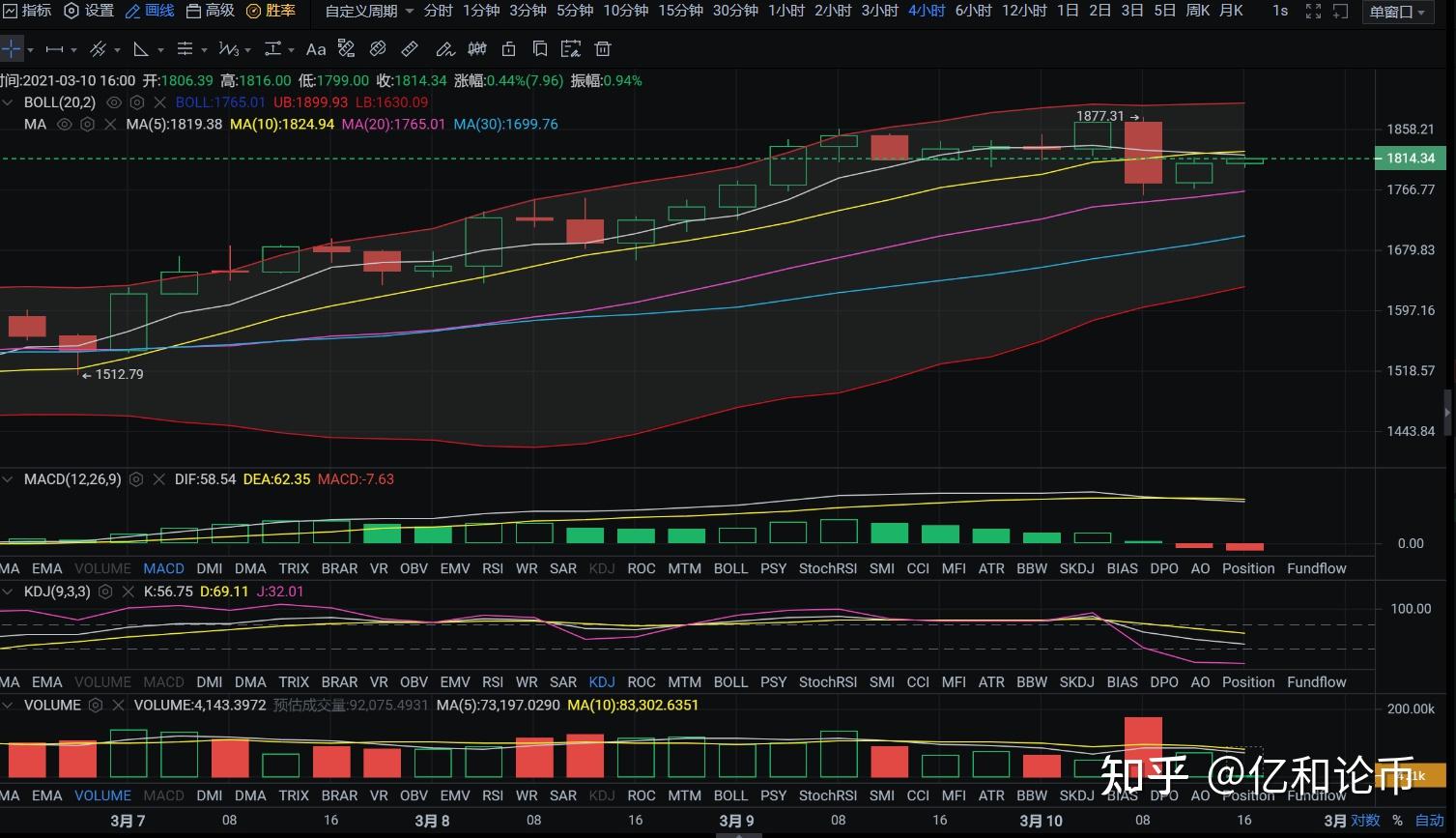Switch to 15分钟 timeframe
Viewport: 1456px width, 838px height.
click(680, 11)
